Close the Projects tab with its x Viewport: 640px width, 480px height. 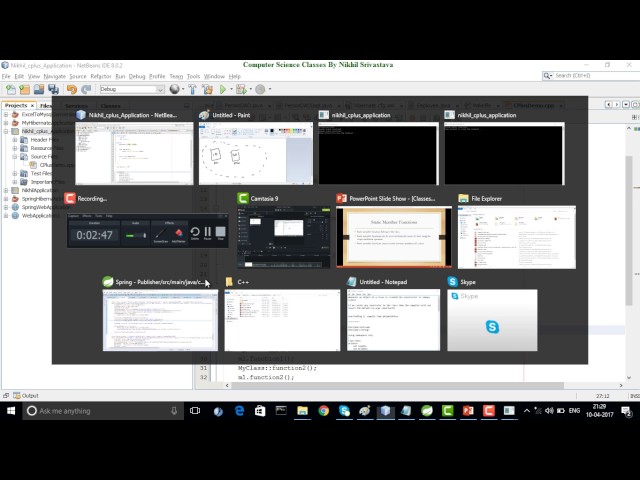(33, 105)
